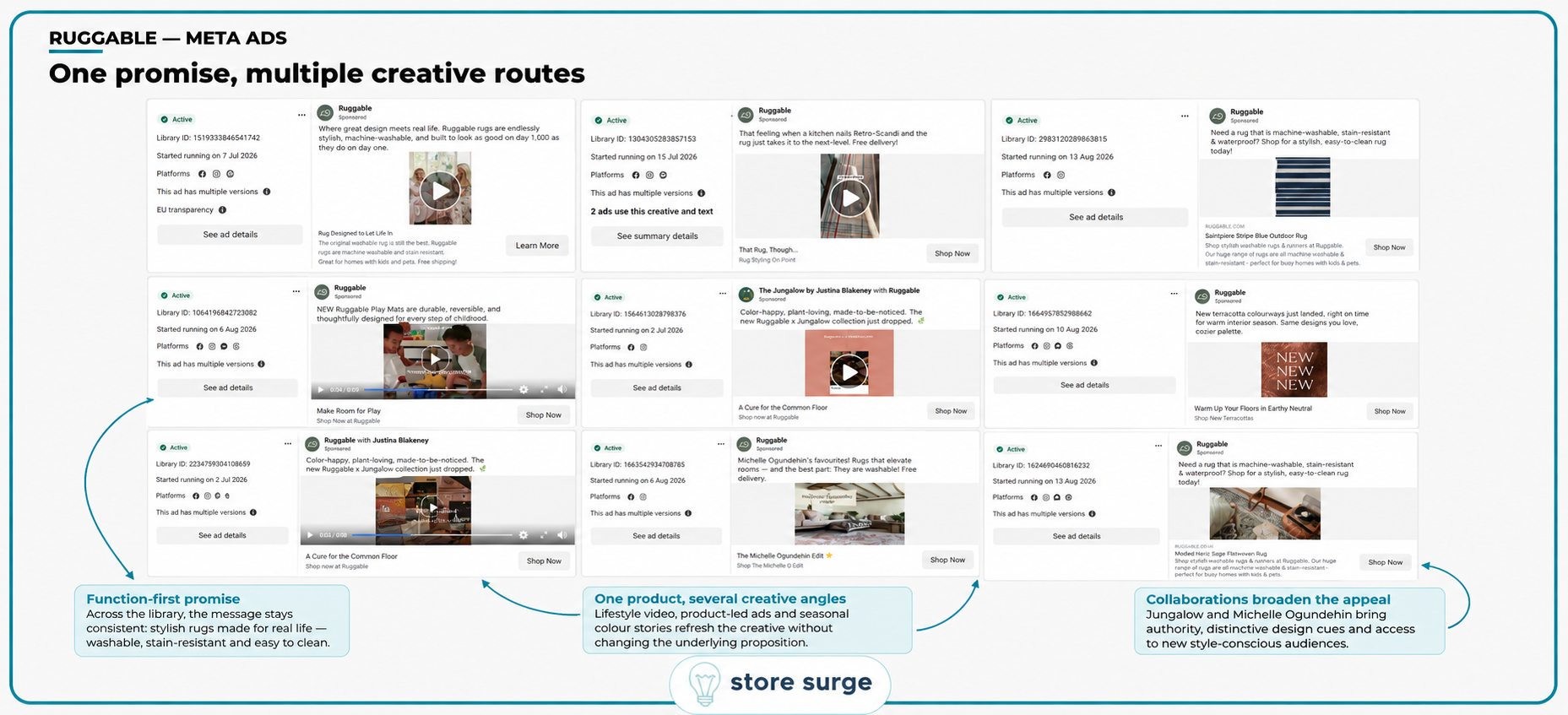The image size is (1568, 715).
Task: Click Messenger platform icon on ad 1064196842723082
Action: tap(224, 346)
